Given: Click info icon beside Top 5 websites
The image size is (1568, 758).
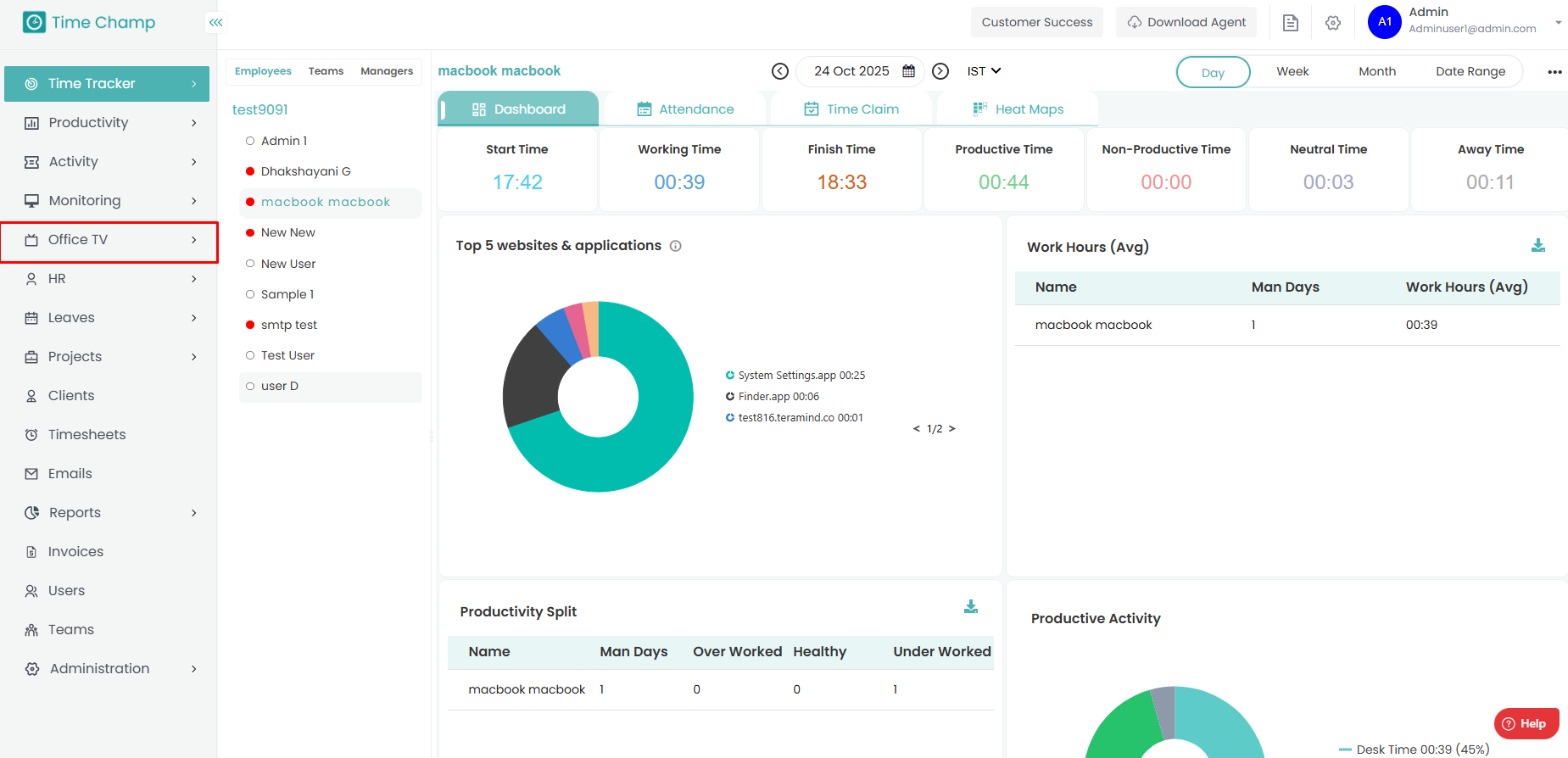Looking at the screenshot, I should (x=676, y=246).
